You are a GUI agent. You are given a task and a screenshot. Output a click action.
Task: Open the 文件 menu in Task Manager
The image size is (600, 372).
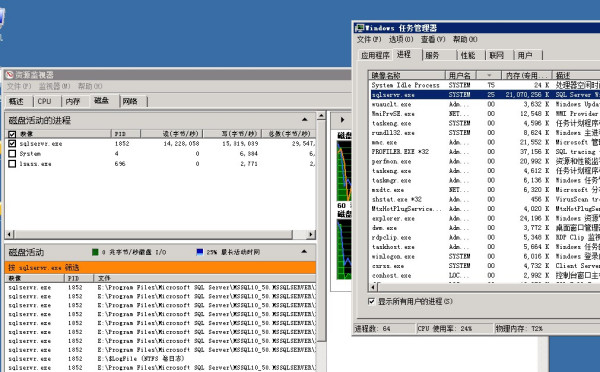coord(369,39)
